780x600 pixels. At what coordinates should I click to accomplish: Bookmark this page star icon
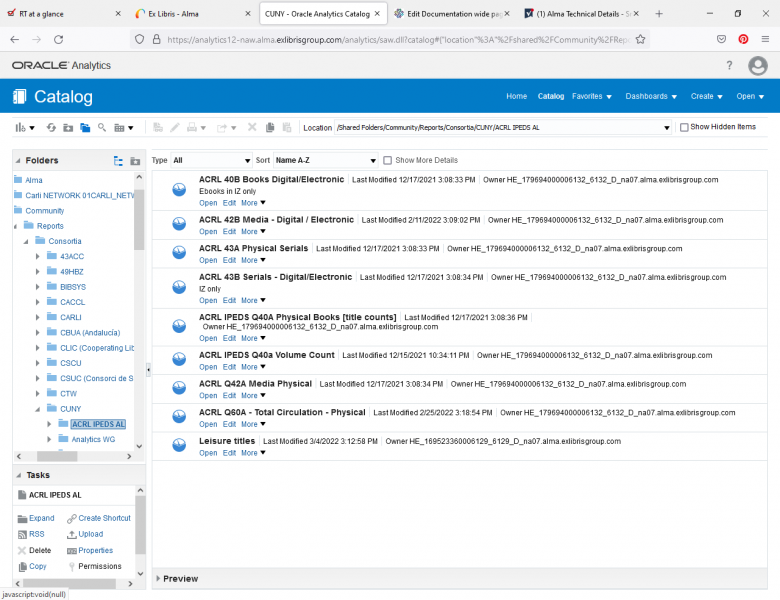click(x=640, y=39)
